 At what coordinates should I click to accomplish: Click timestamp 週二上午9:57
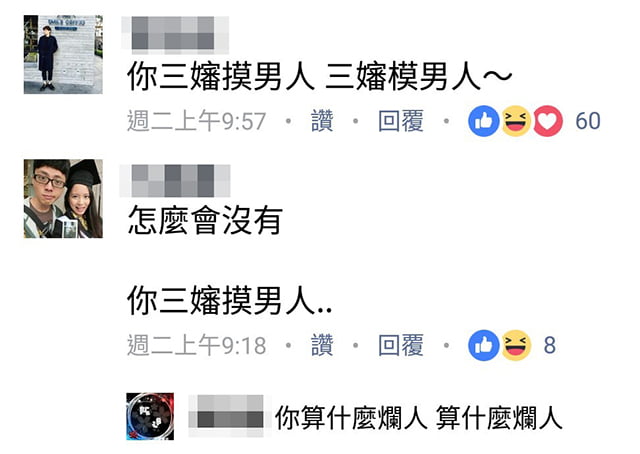click(196, 121)
